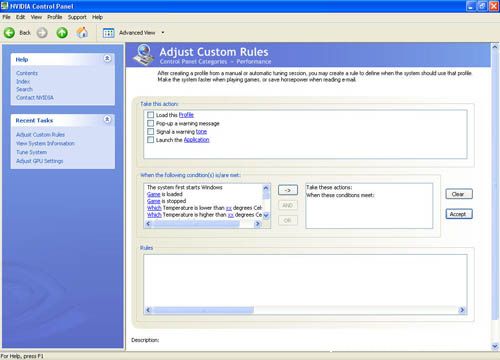Open the Profile menu
Viewport: 500px width, 360px height.
[x=55, y=17]
